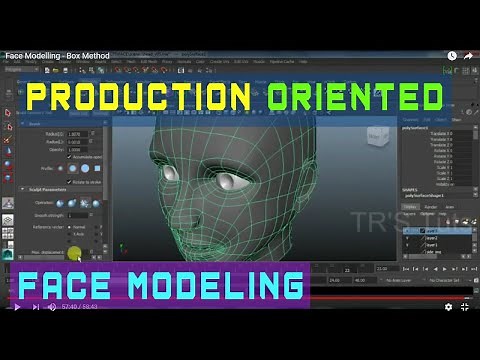
Task: Switch to the Display layer tab
Action: point(410,207)
